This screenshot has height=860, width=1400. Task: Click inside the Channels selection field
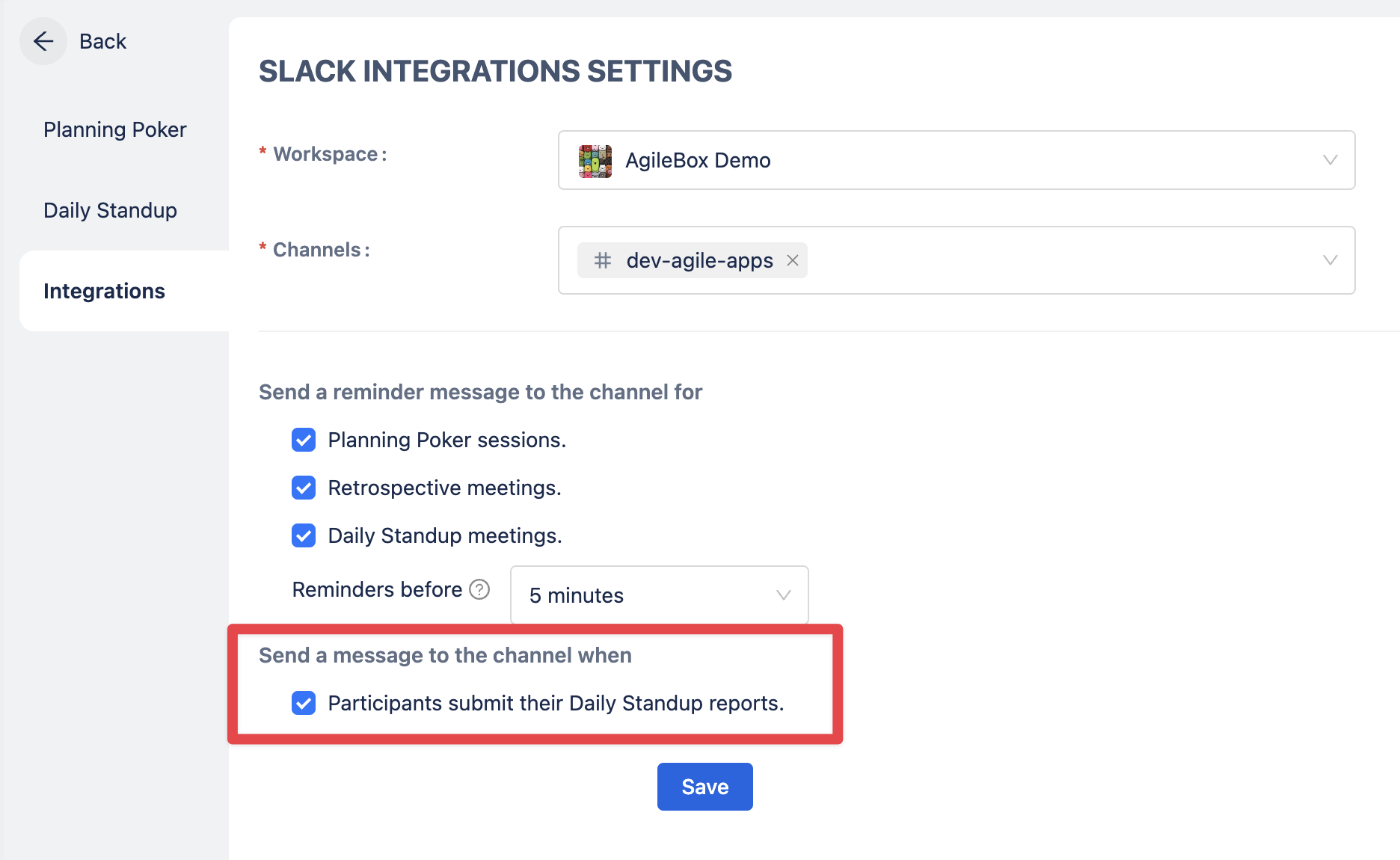(x=1047, y=260)
